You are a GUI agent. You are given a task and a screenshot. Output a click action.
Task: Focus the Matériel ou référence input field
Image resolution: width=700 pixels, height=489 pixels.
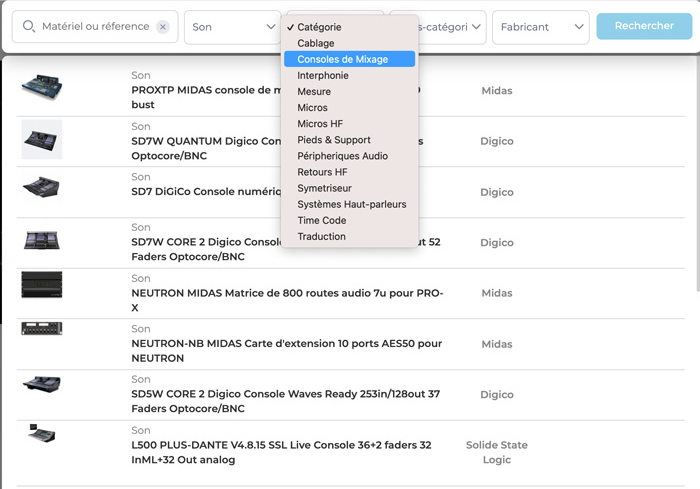(96, 27)
